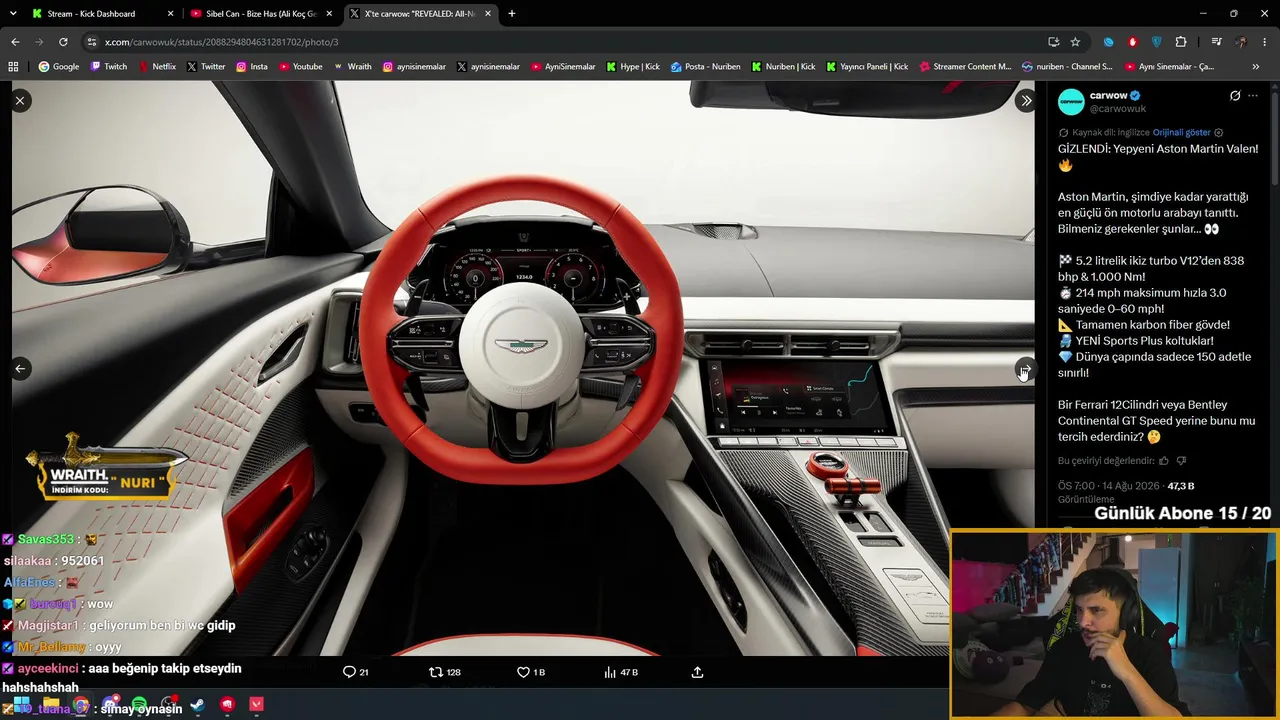Launch Valorant from the Windows taskbar
This screenshot has width=1280, height=720.
(257, 705)
